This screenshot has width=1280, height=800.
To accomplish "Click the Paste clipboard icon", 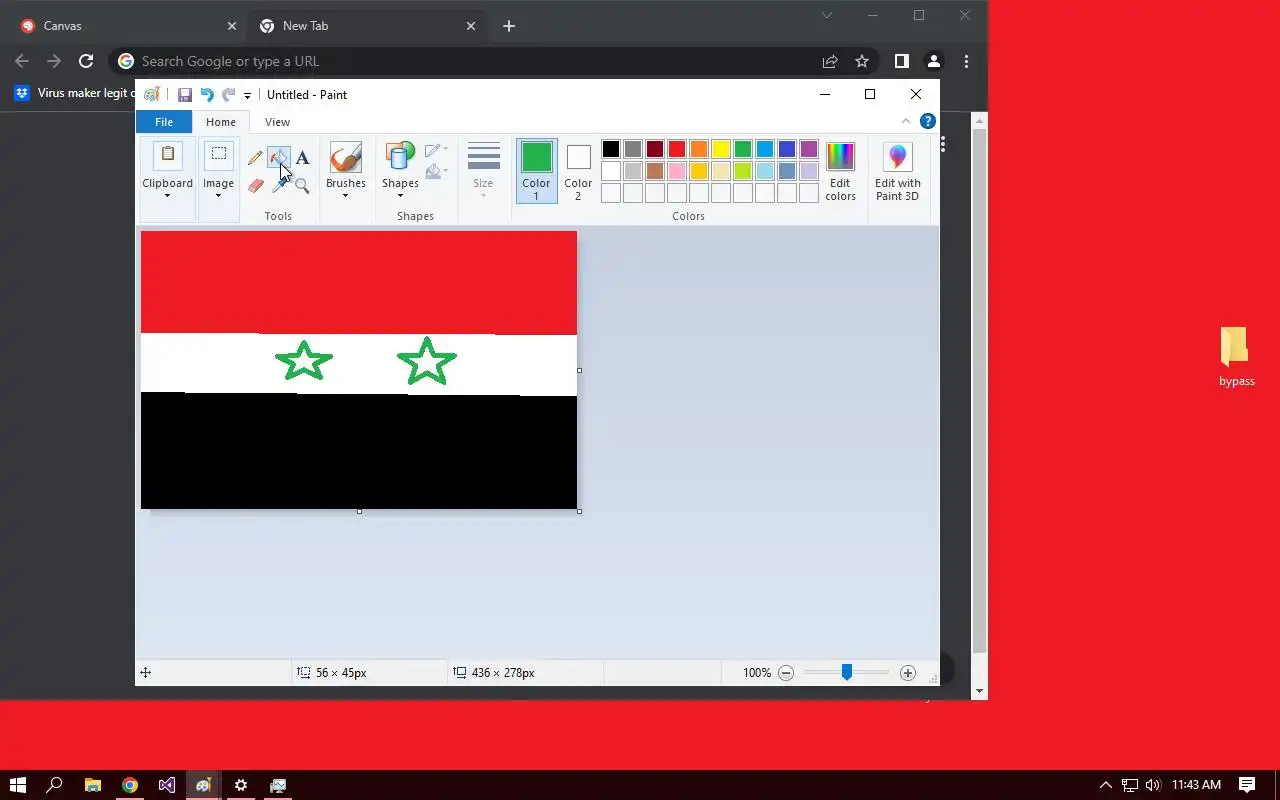I will pos(167,156).
